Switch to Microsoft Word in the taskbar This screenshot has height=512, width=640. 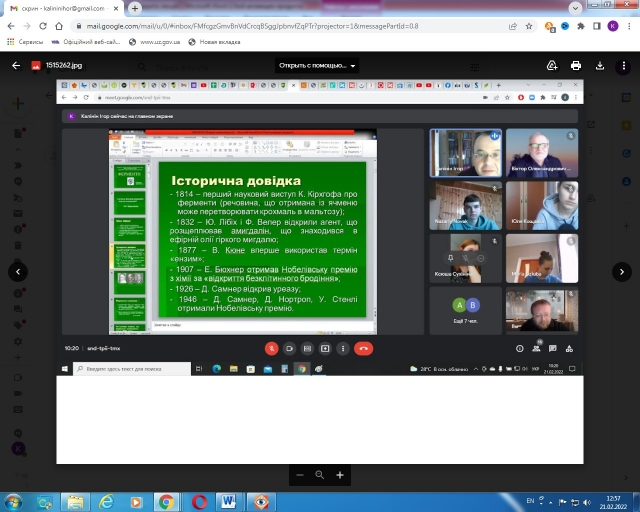tap(229, 502)
